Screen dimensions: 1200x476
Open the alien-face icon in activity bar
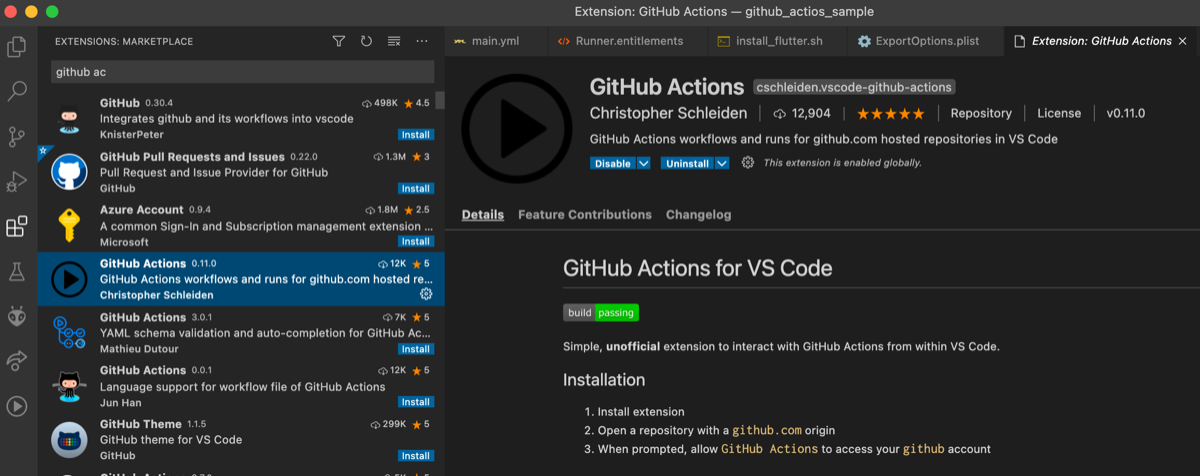(17, 317)
